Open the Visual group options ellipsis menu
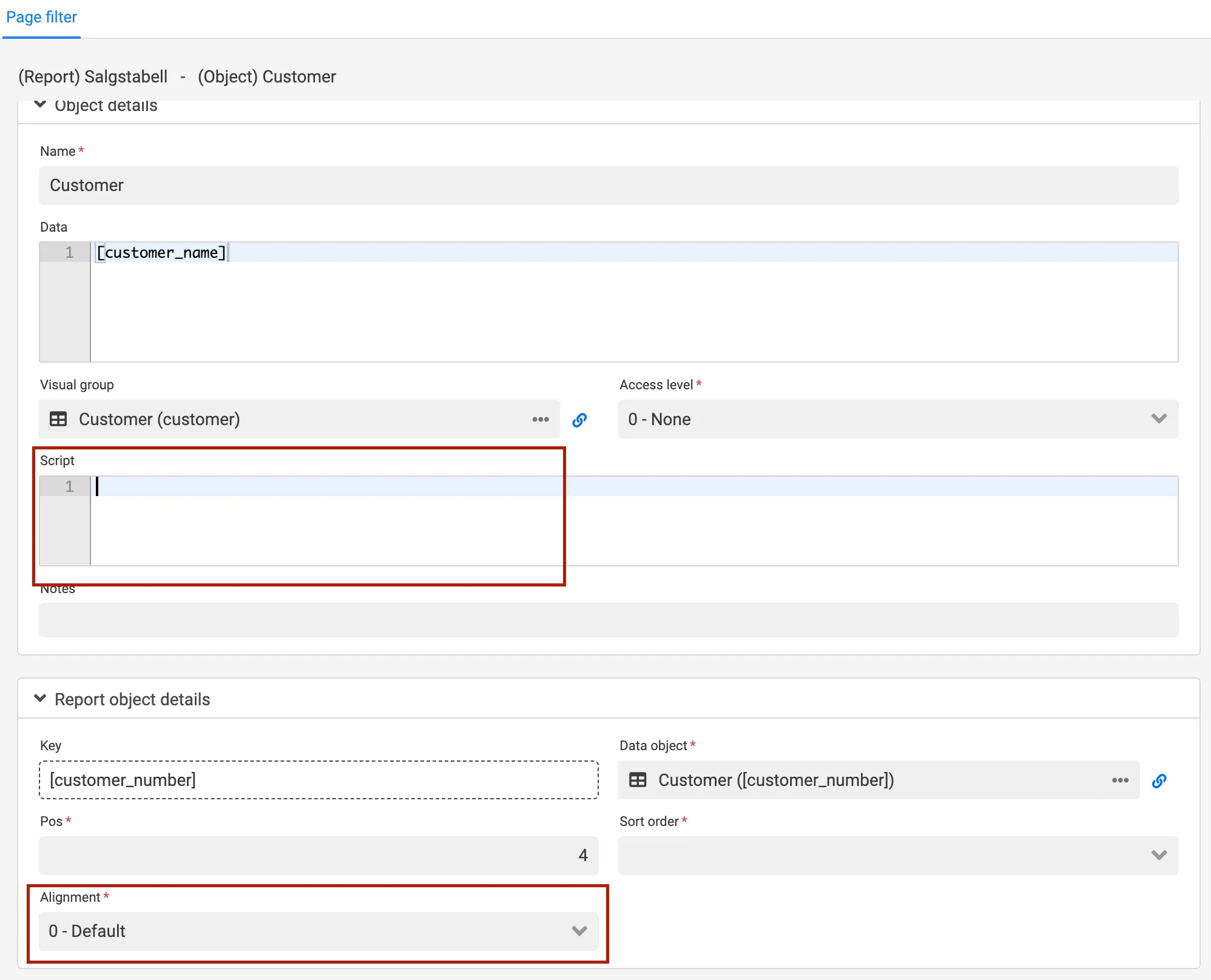The image size is (1211, 980). tap(540, 419)
